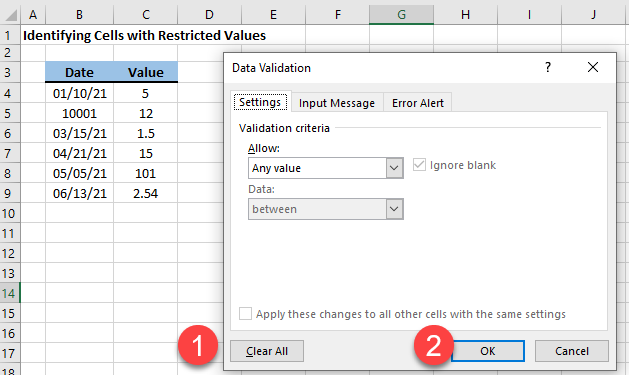Select cell containing 05/05/21
The width and height of the screenshot is (629, 375).
(79, 173)
